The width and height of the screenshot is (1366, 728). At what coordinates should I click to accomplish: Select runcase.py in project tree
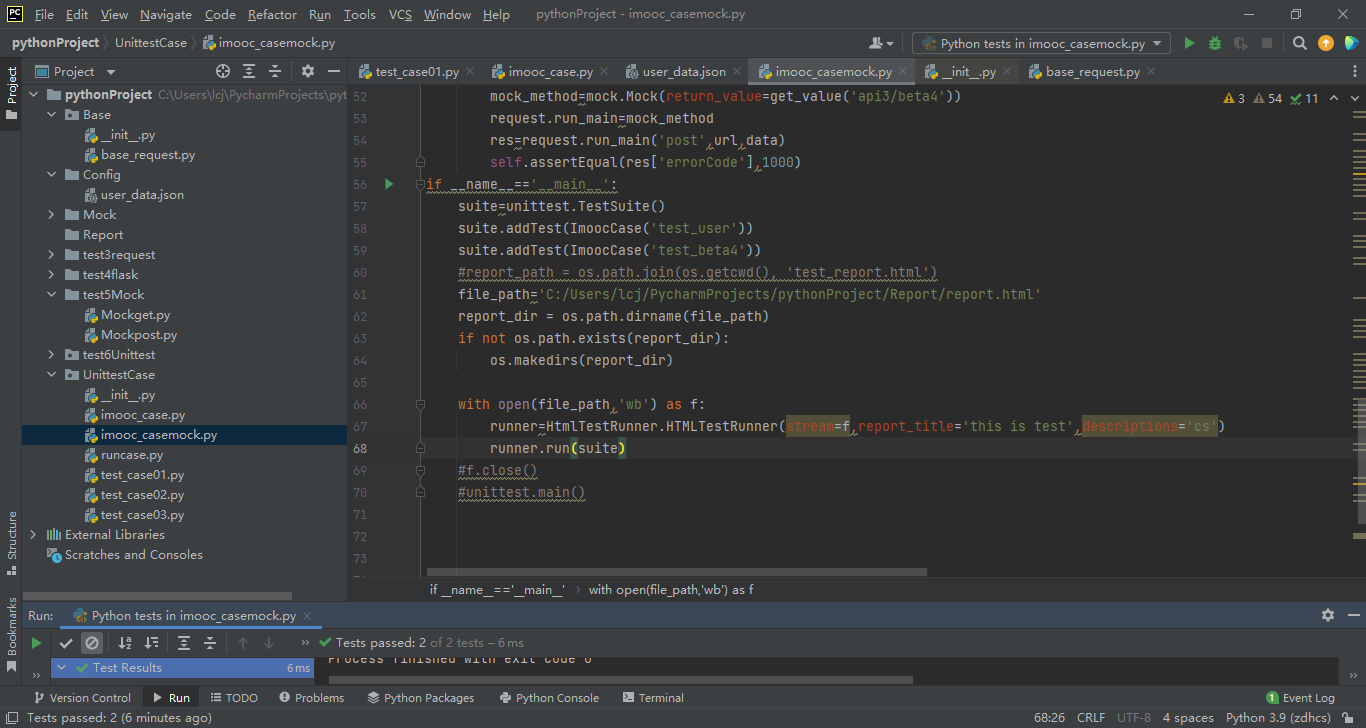tap(131, 454)
